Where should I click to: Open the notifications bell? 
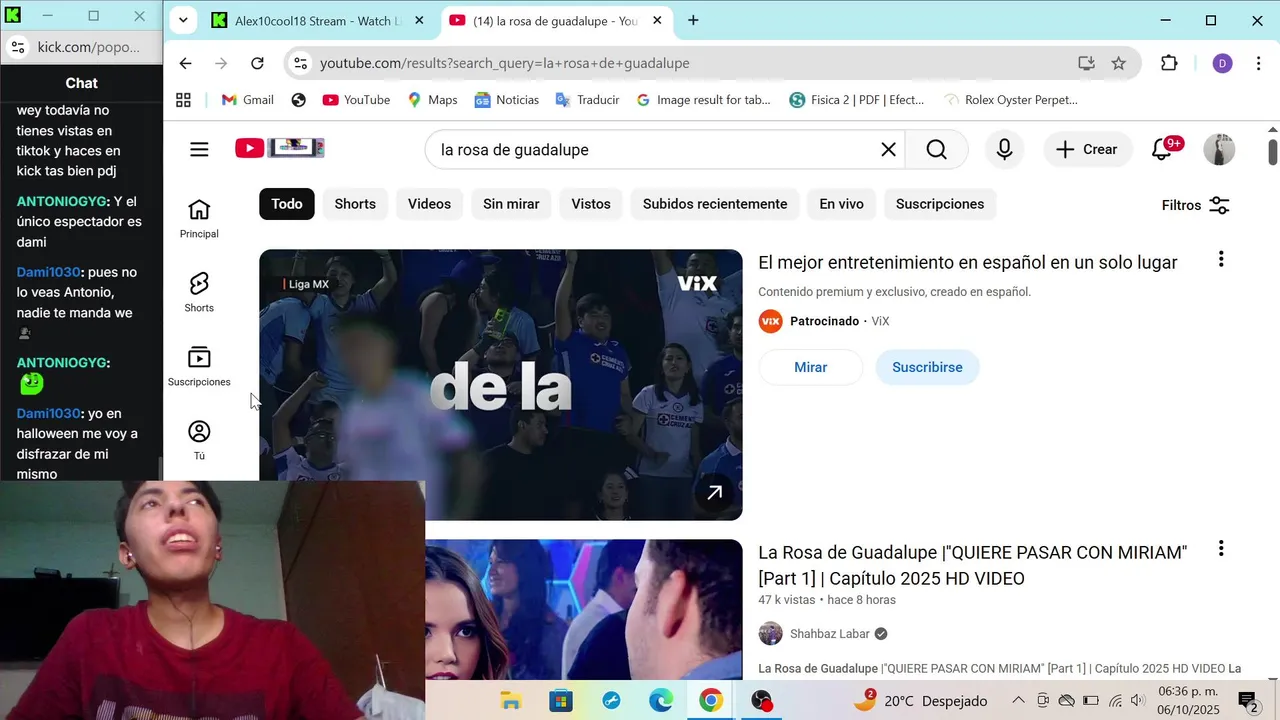click(x=1162, y=149)
